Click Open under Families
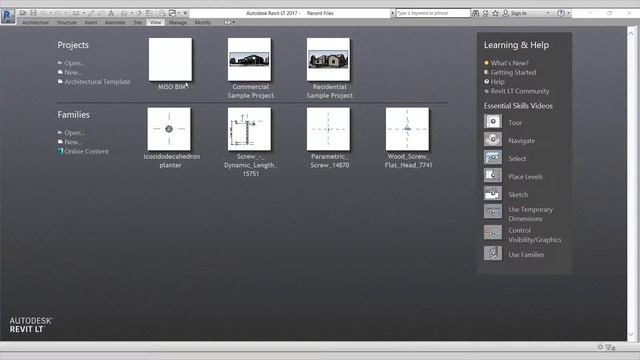The width and height of the screenshot is (640, 360). click(74, 133)
